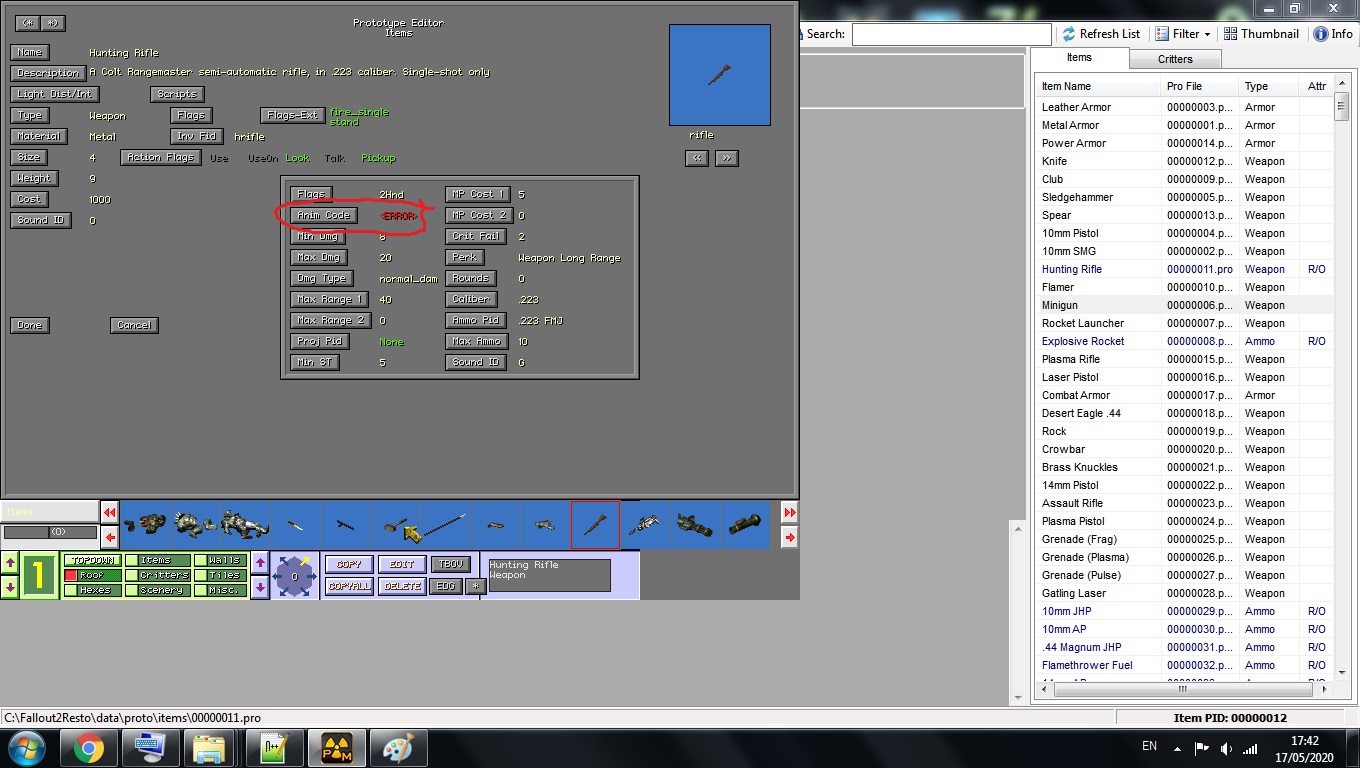Click the (* button at top-left
This screenshot has height=768, width=1360.
tap(28, 22)
